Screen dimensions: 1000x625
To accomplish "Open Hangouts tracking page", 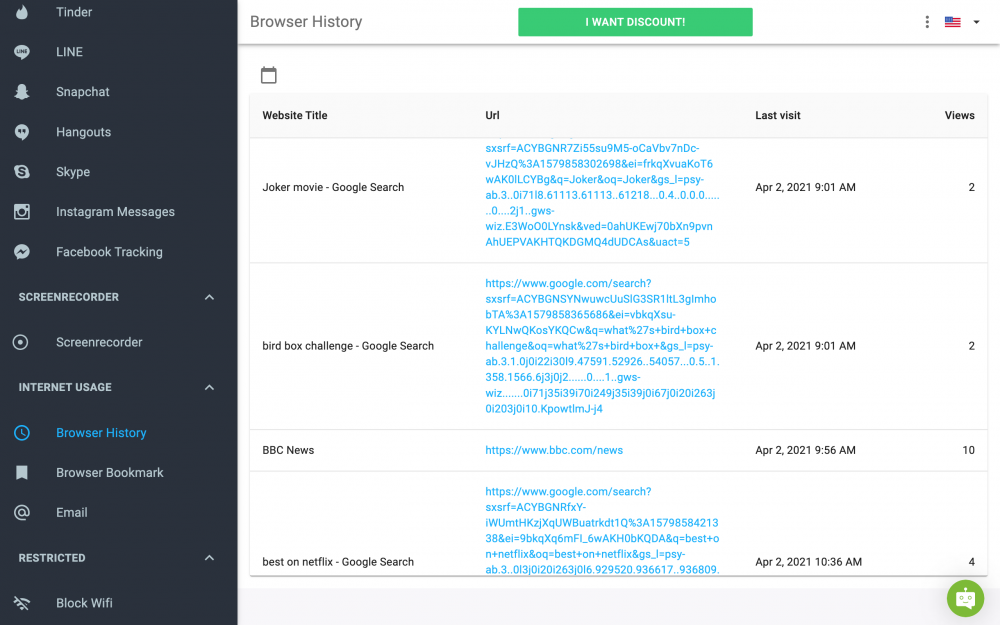I will tap(84, 132).
